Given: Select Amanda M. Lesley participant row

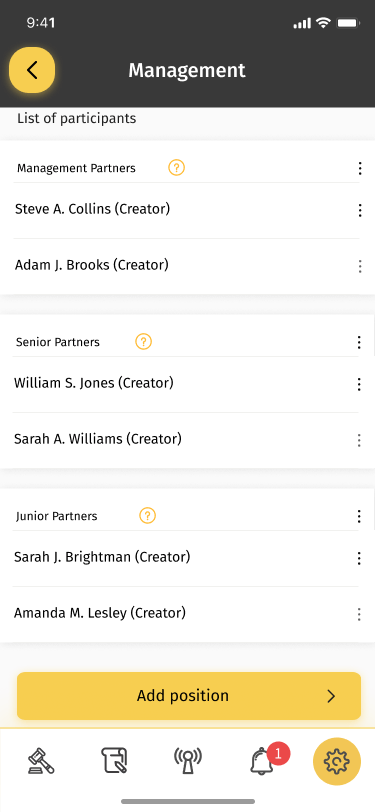Looking at the screenshot, I should pyautogui.click(x=188, y=614).
